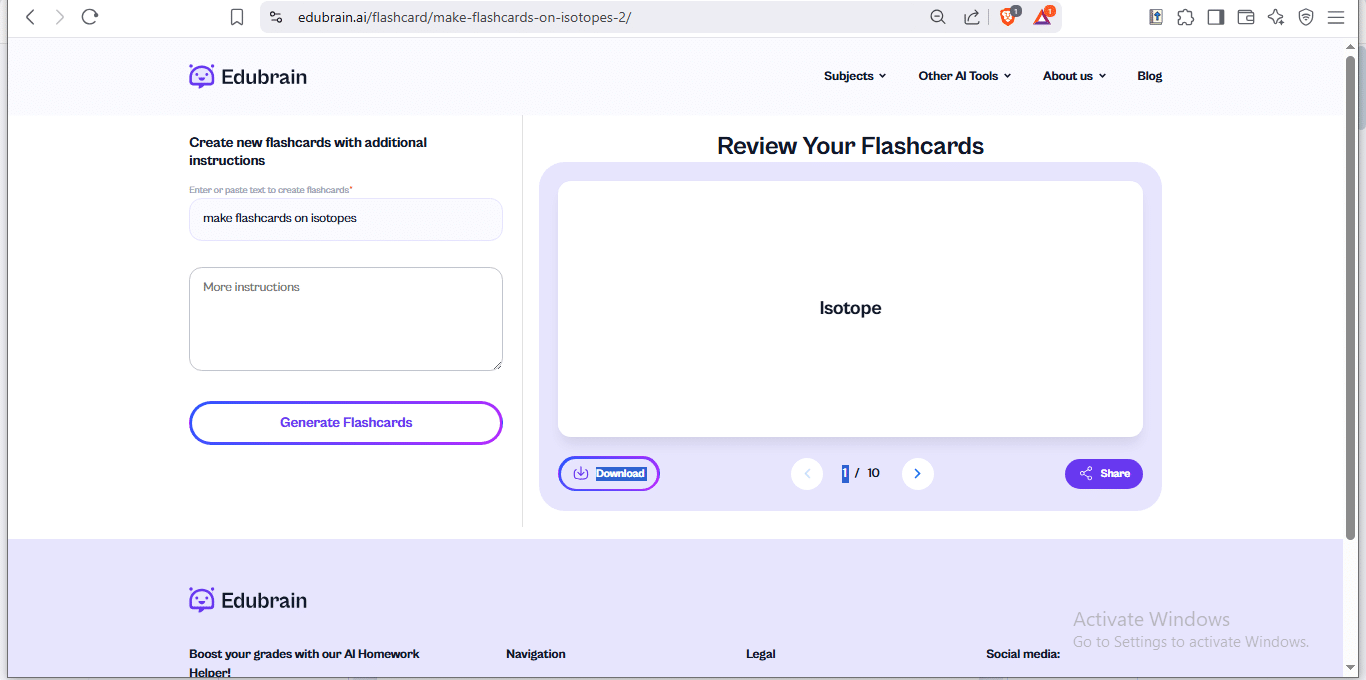Viewport: 1366px width, 680px height.
Task: Bookmark this page using bookmark icon
Action: coord(237,17)
